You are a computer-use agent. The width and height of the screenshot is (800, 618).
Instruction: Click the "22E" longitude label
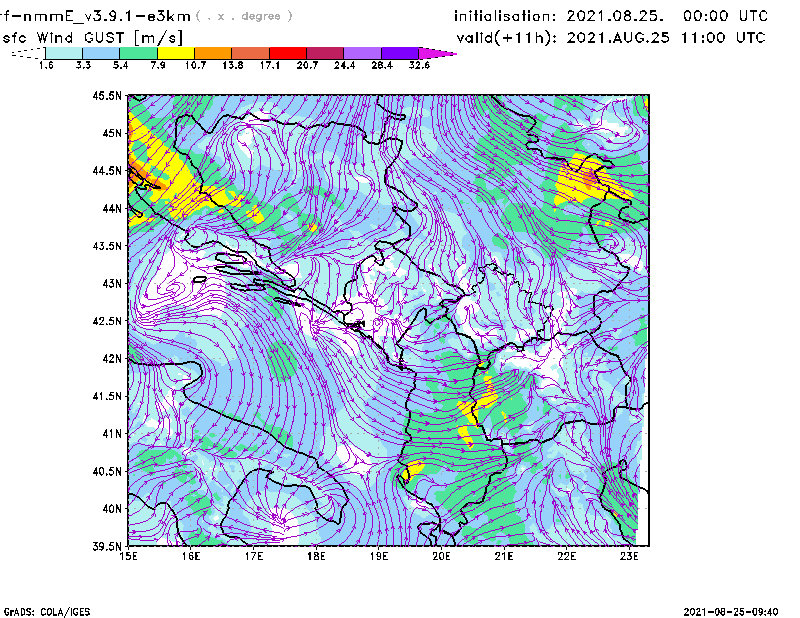(566, 556)
